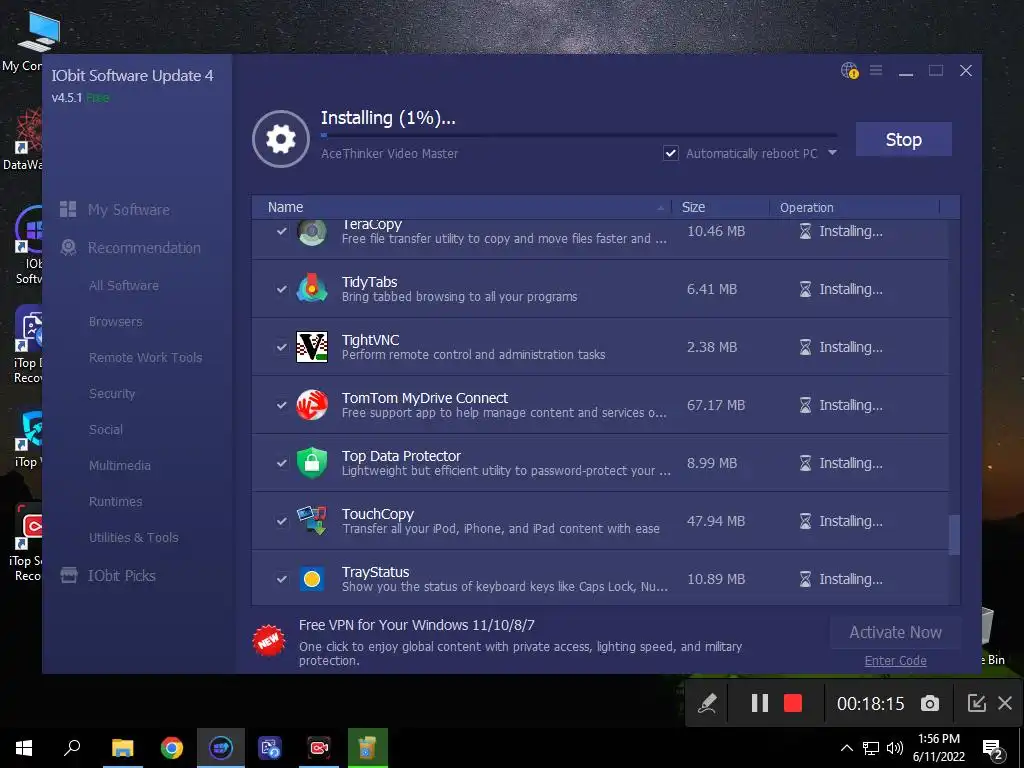Select the Security category
Screen dimensions: 1024x768
(x=112, y=393)
